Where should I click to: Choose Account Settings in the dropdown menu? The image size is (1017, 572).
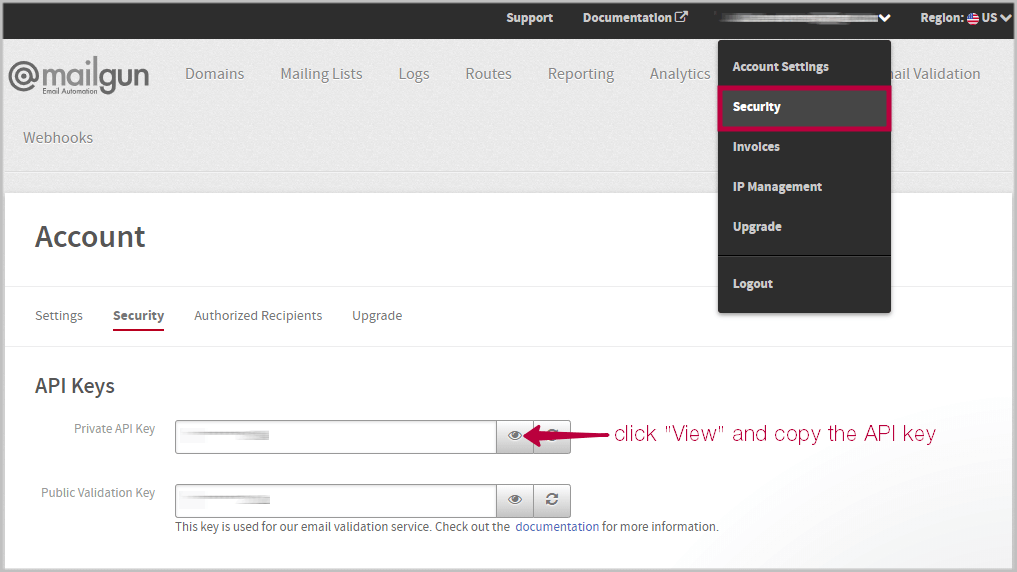tap(780, 67)
